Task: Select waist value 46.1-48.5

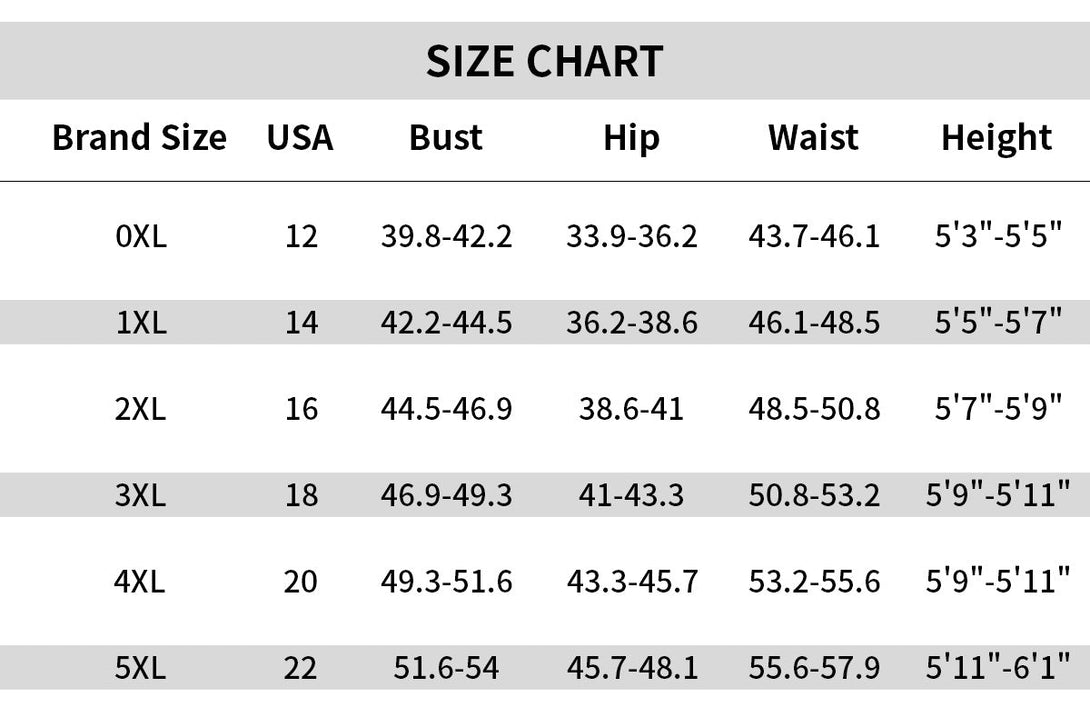Action: point(814,322)
